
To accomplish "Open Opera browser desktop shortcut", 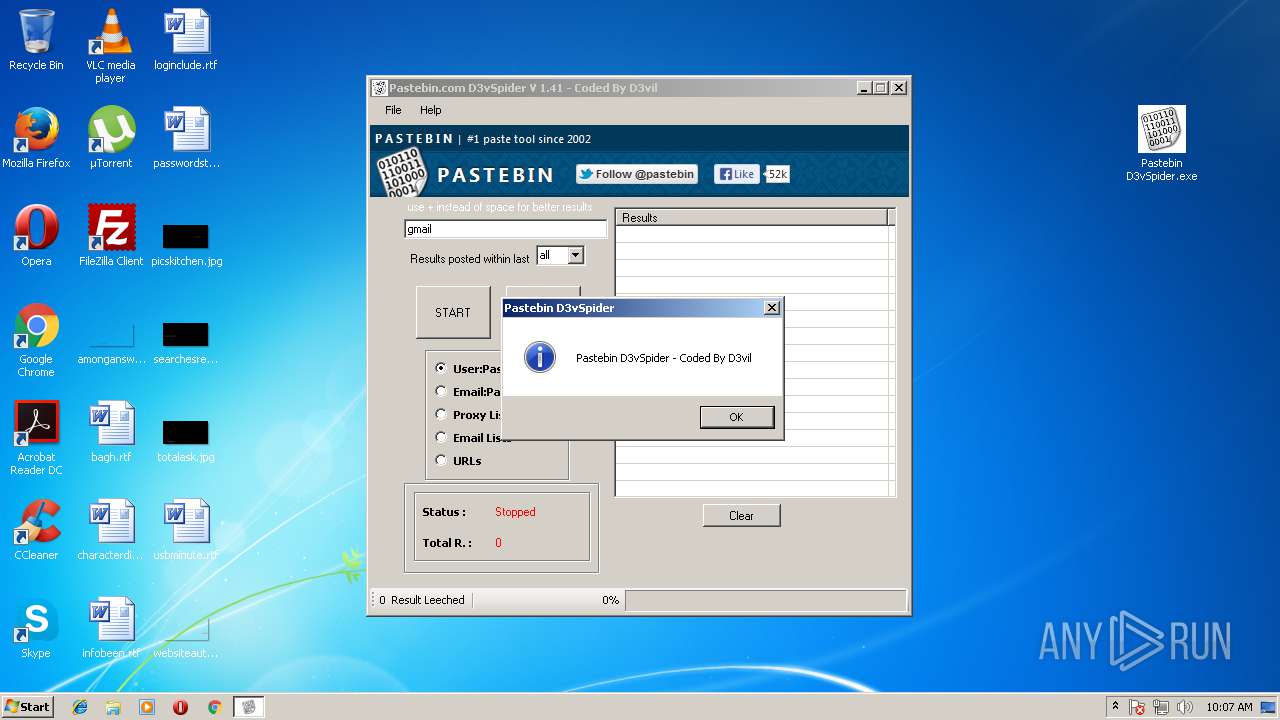I will pyautogui.click(x=36, y=236).
